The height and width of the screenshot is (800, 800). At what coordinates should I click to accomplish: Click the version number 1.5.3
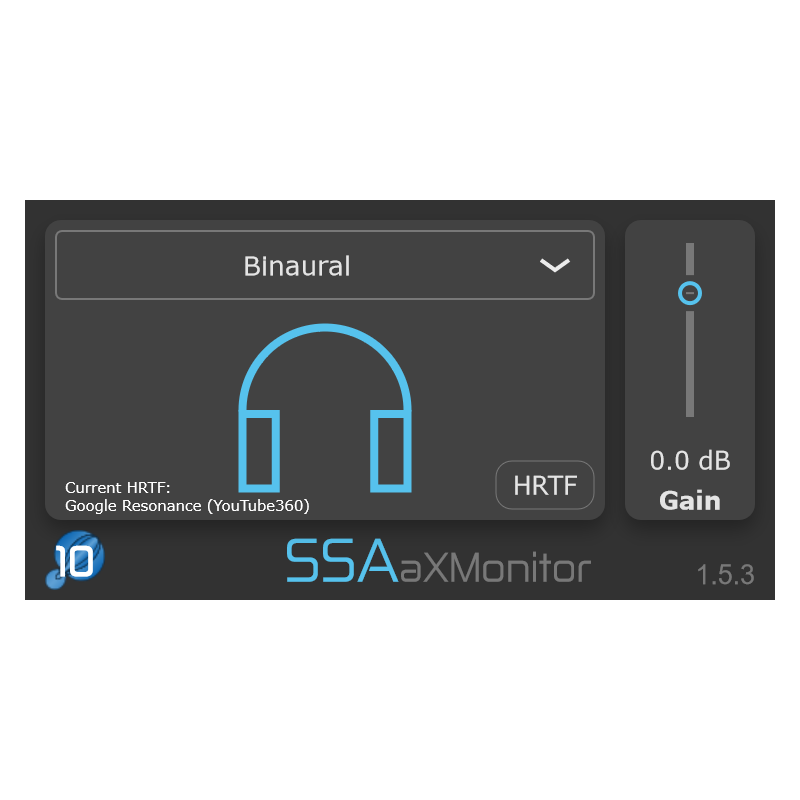[724, 574]
